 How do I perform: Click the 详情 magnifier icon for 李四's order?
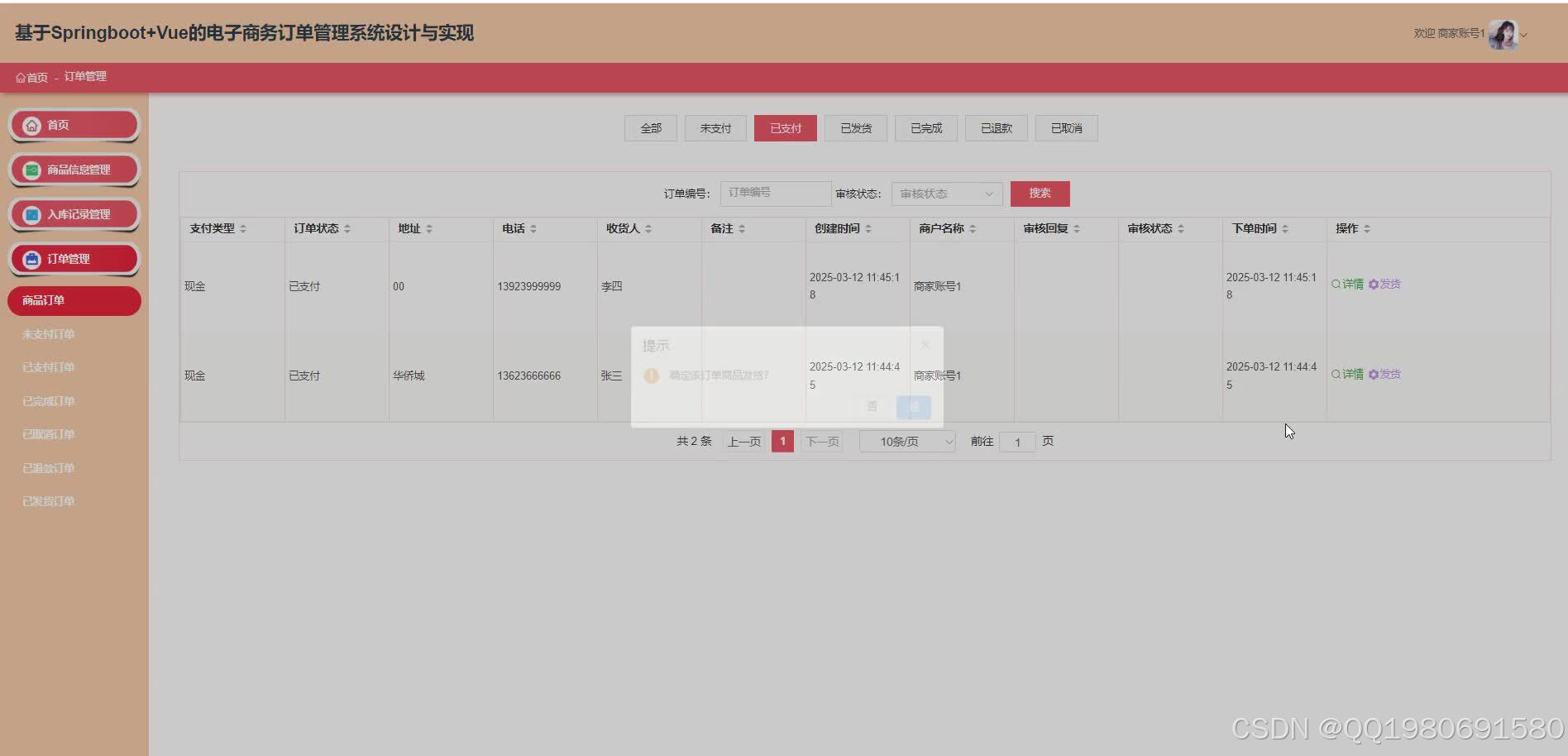pos(1335,284)
